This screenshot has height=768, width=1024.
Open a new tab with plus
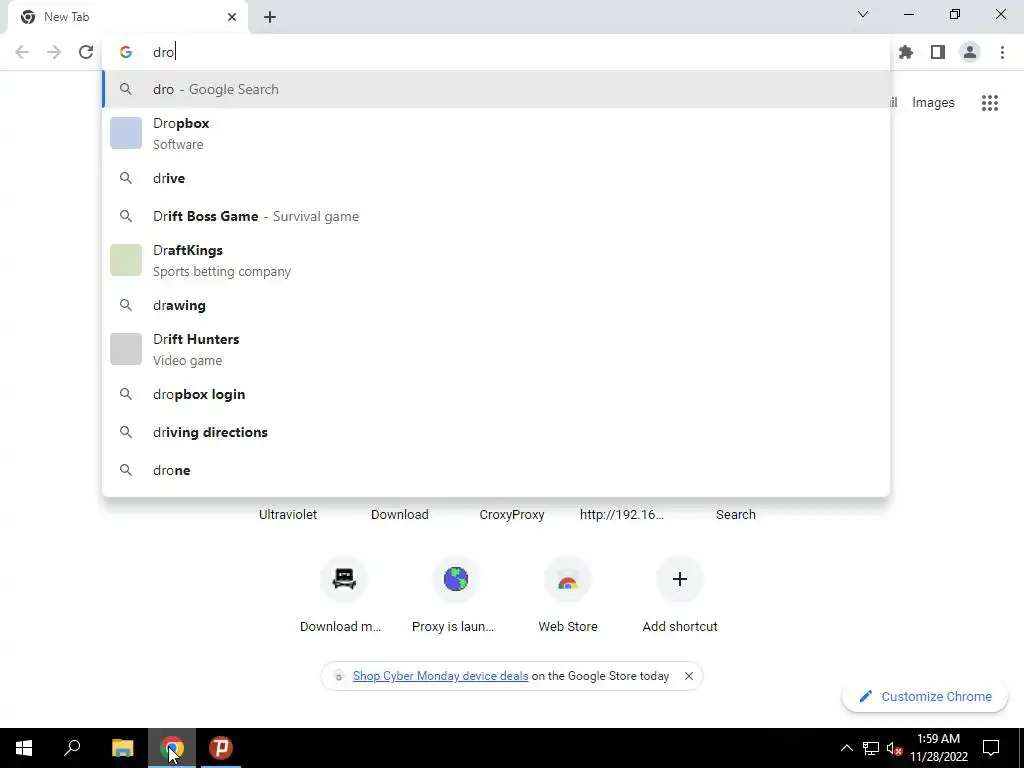270,17
